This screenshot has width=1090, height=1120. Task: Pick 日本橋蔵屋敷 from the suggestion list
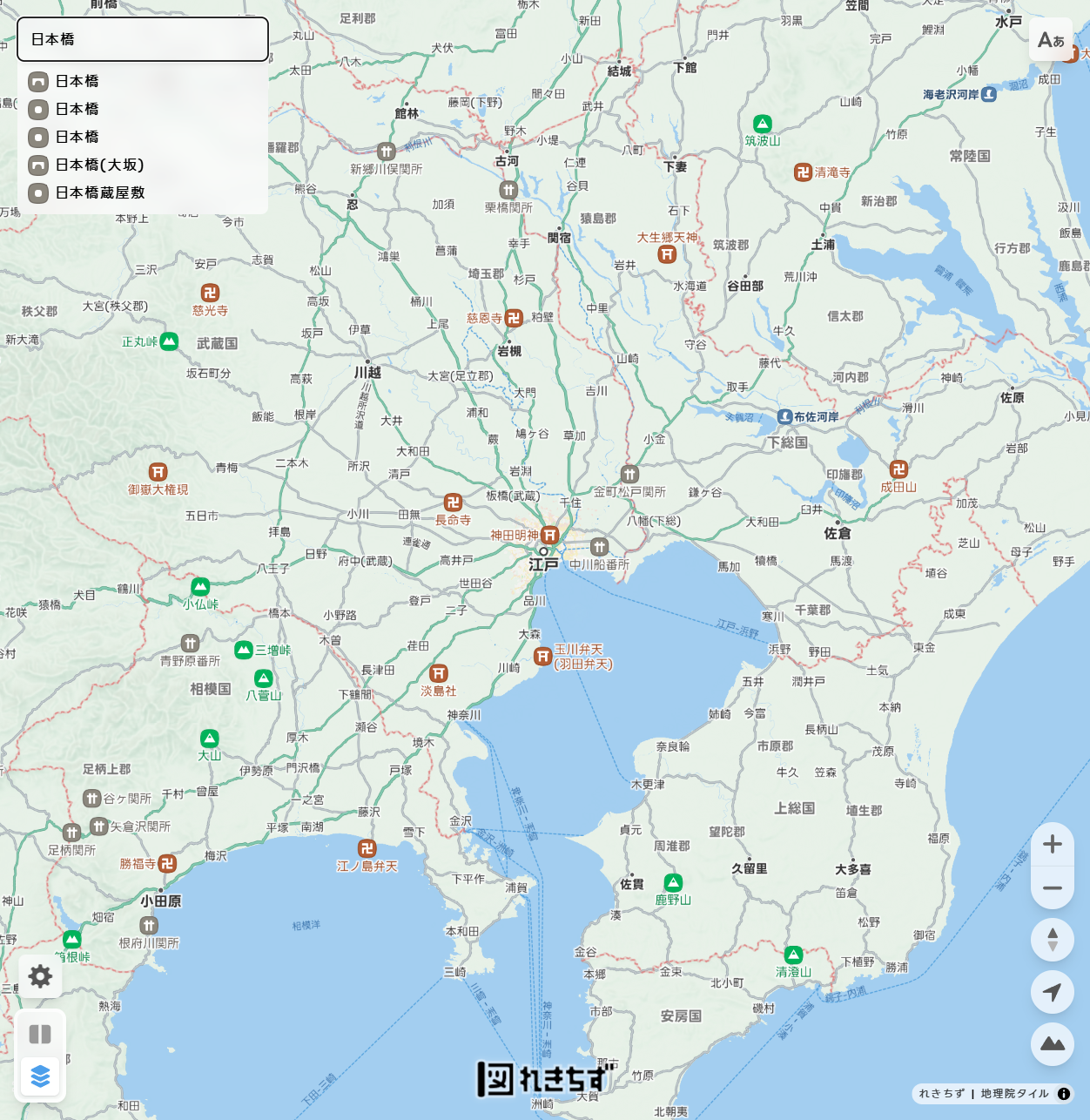coord(99,192)
